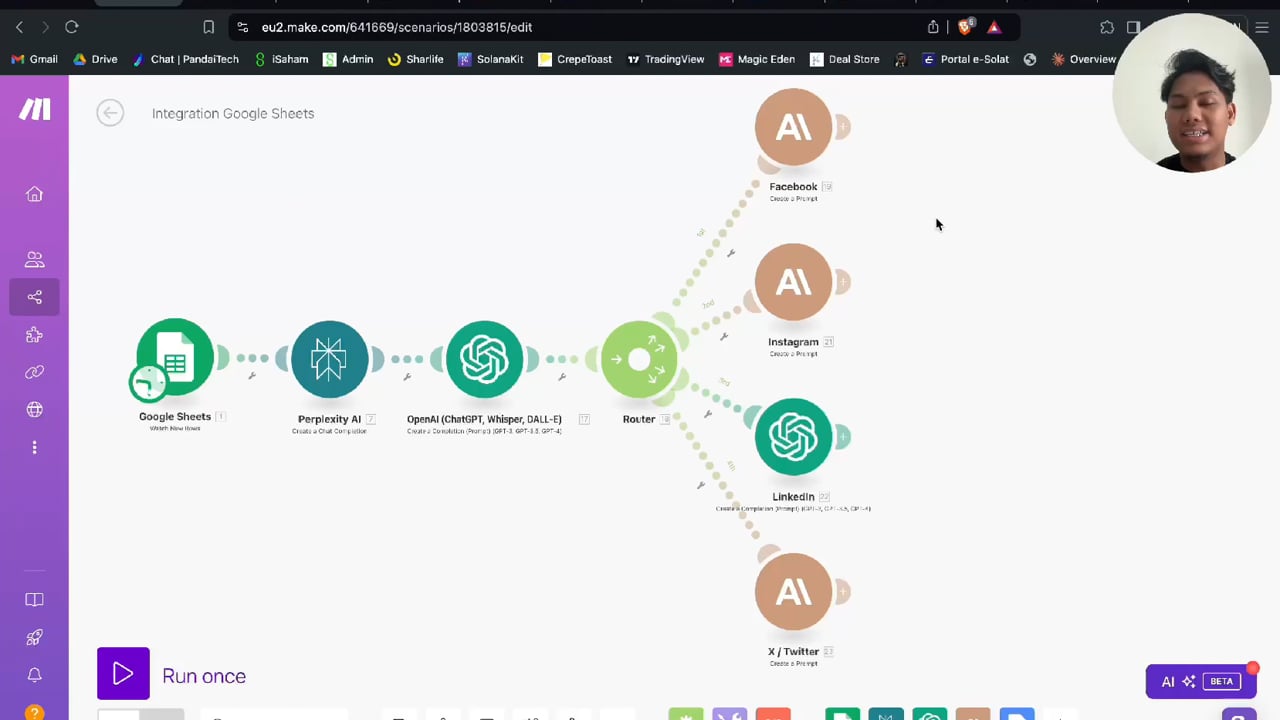Reload the browser page
Viewport: 1280px width, 720px height.
click(72, 27)
